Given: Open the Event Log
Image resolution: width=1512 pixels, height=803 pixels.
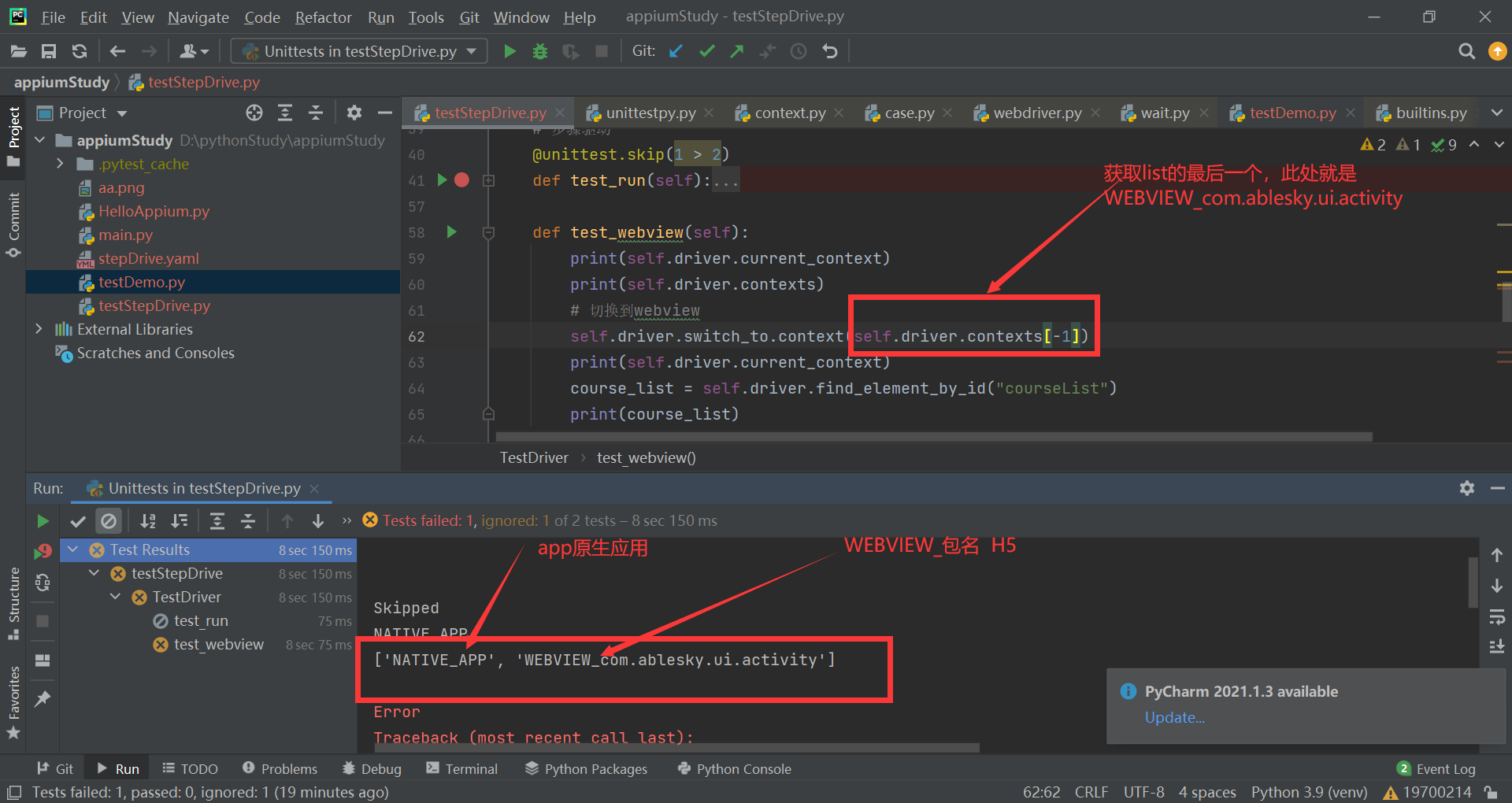Looking at the screenshot, I should point(1436,768).
